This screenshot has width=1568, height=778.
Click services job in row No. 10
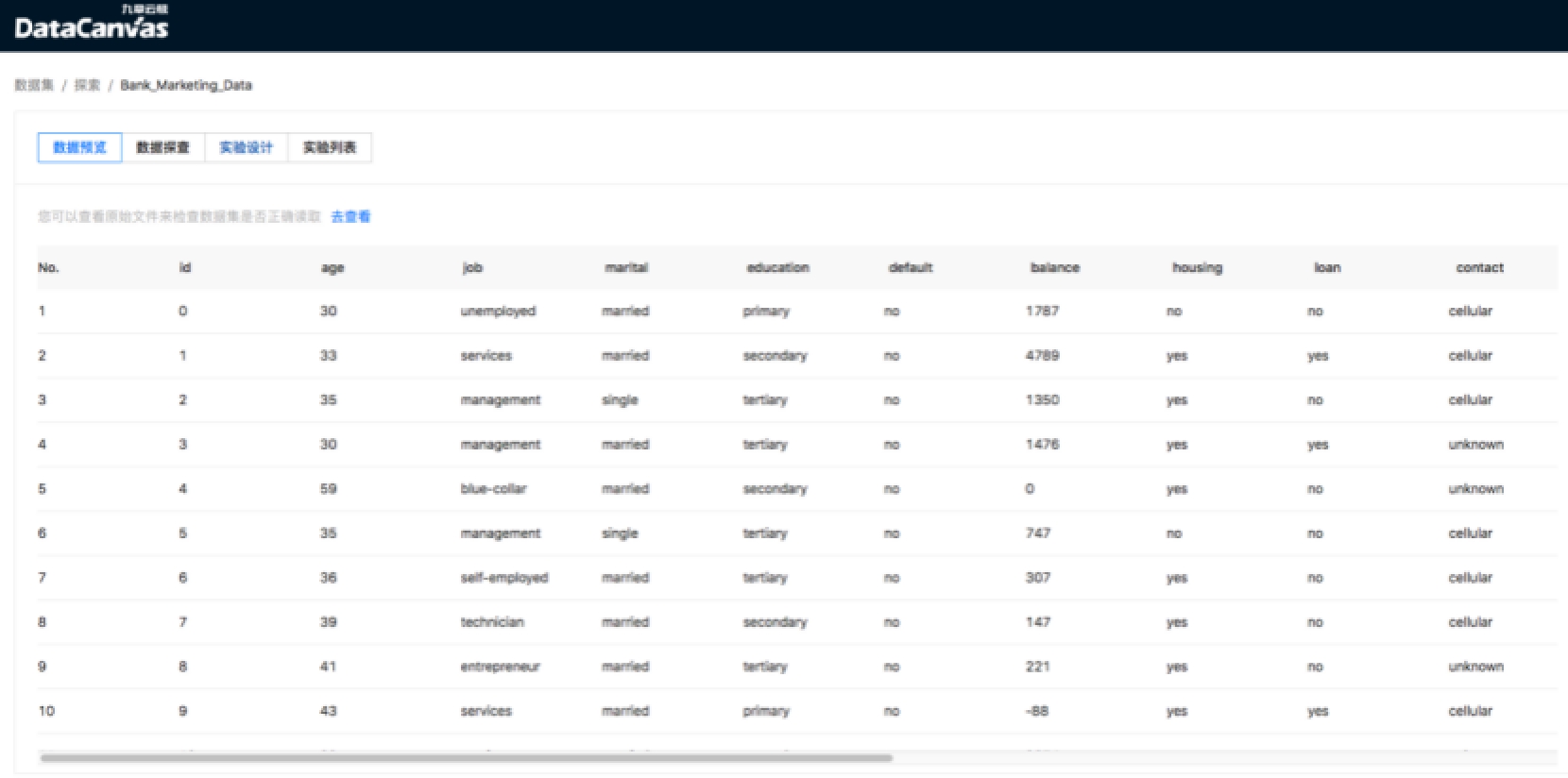click(x=486, y=711)
